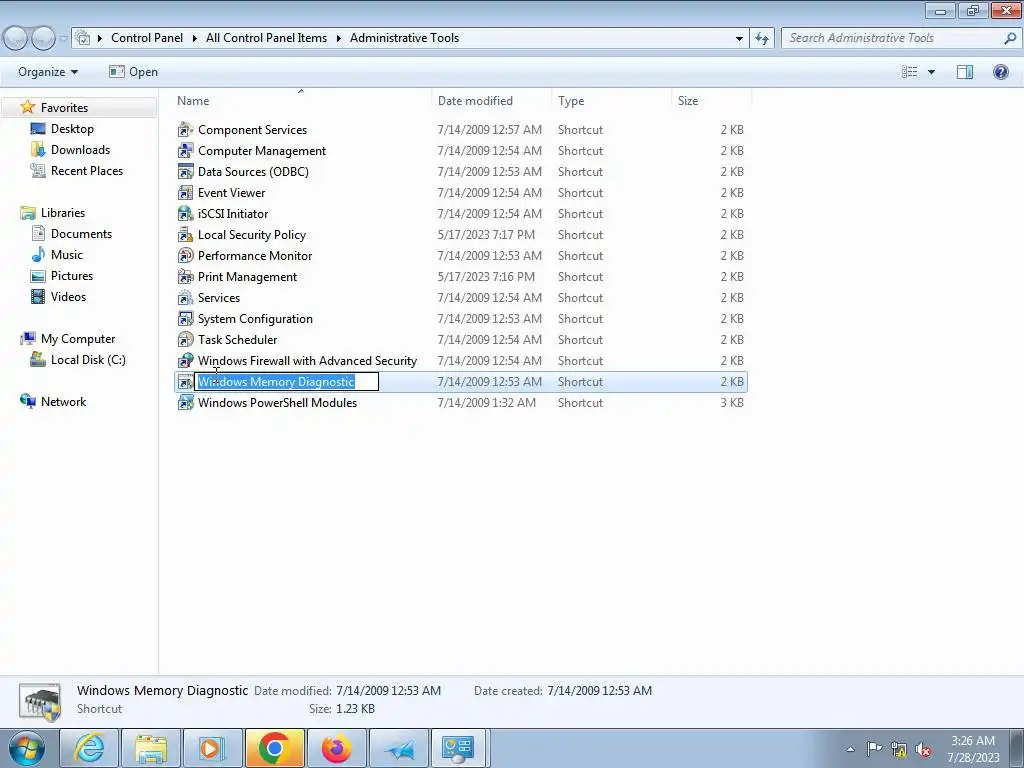
Task: Select Network in navigation pane
Action: tap(63, 402)
